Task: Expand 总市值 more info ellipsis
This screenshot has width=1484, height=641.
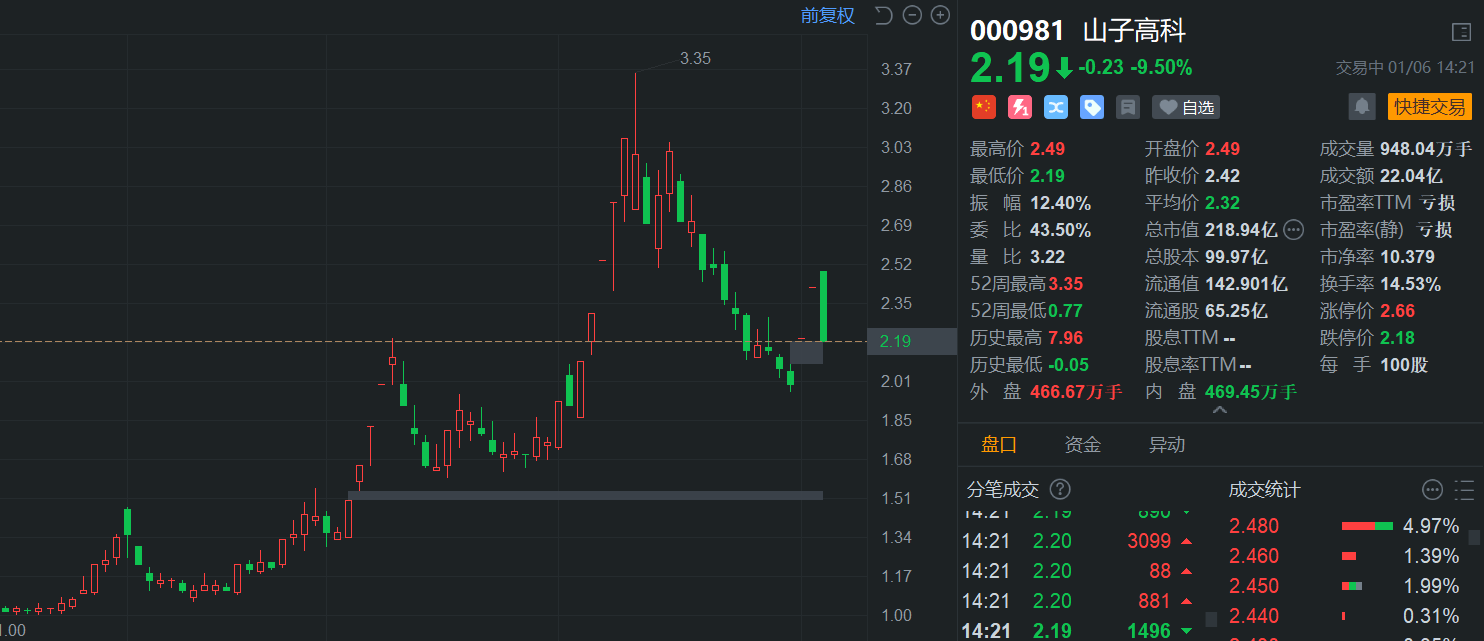Action: click(1293, 230)
